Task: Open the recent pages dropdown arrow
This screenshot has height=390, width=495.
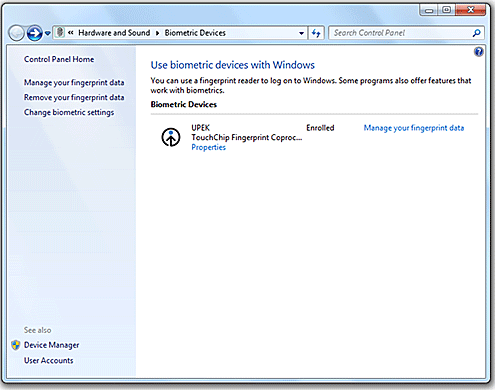Action: point(48,33)
